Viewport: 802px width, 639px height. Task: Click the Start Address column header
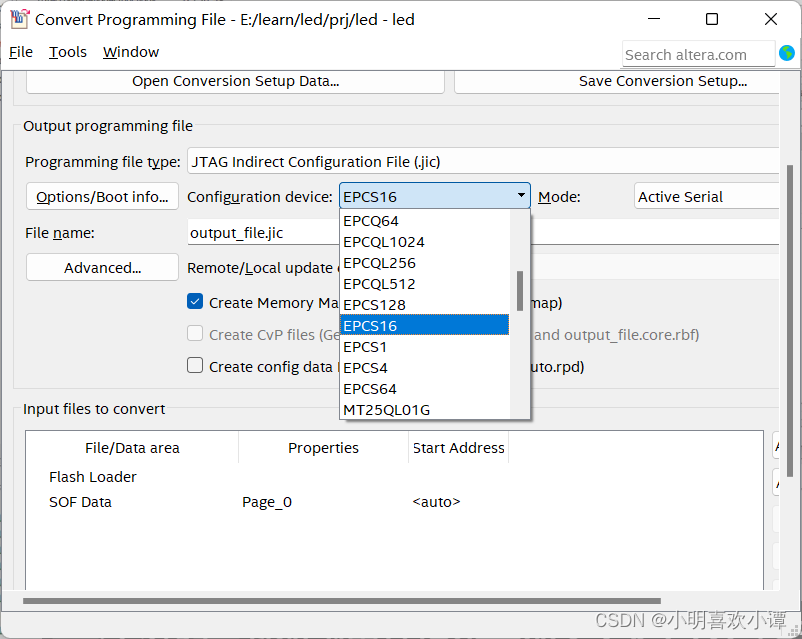tap(458, 448)
